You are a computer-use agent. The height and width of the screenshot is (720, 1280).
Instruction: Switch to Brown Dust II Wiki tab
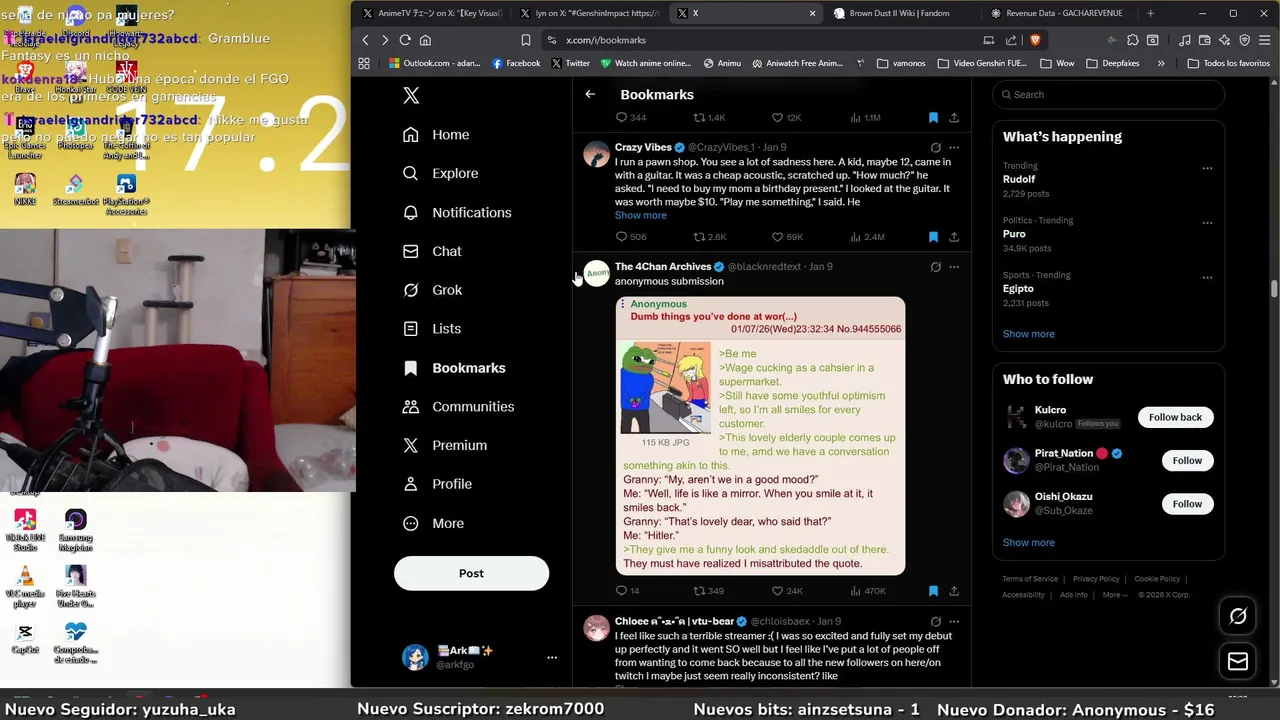900,13
